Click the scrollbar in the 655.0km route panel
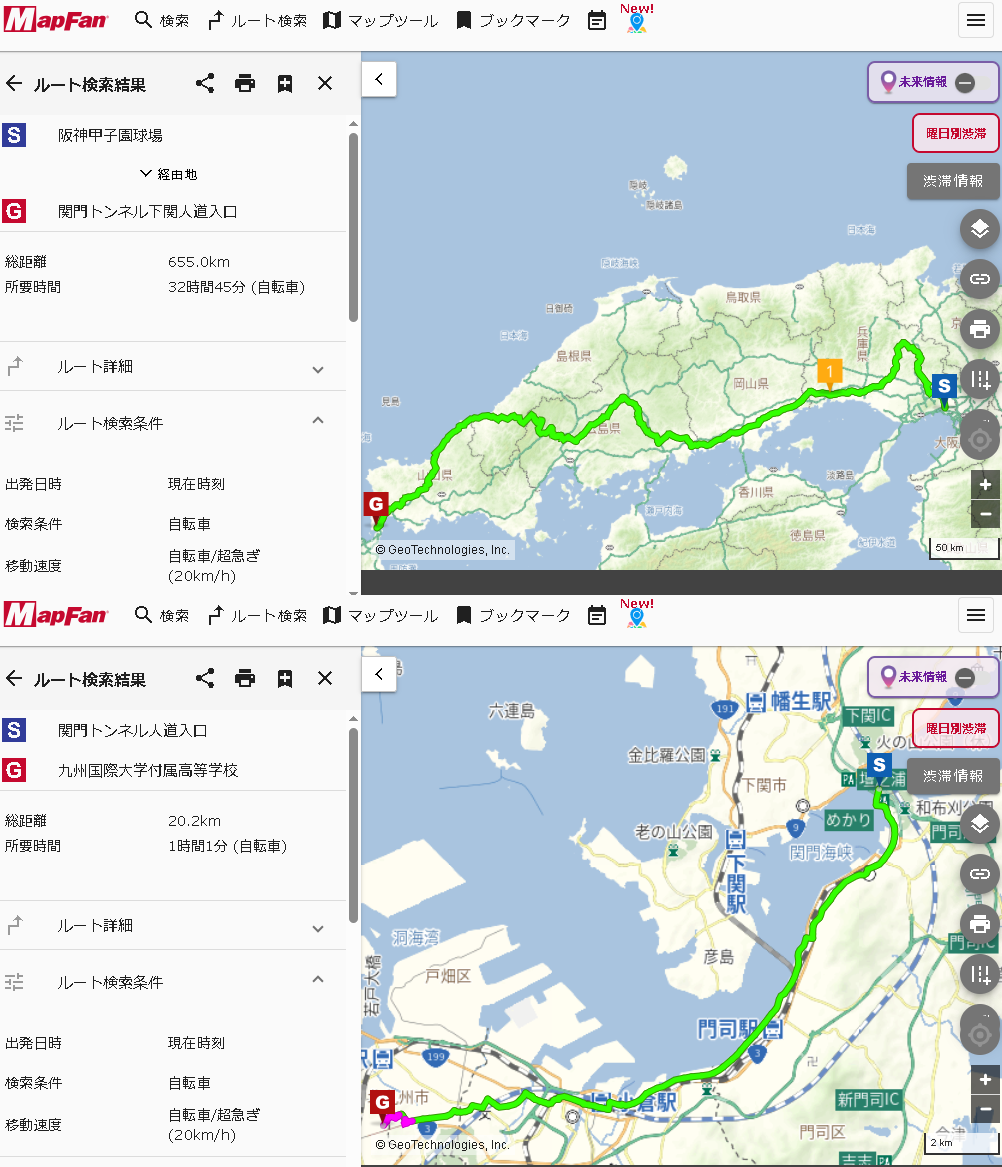 [x=353, y=225]
